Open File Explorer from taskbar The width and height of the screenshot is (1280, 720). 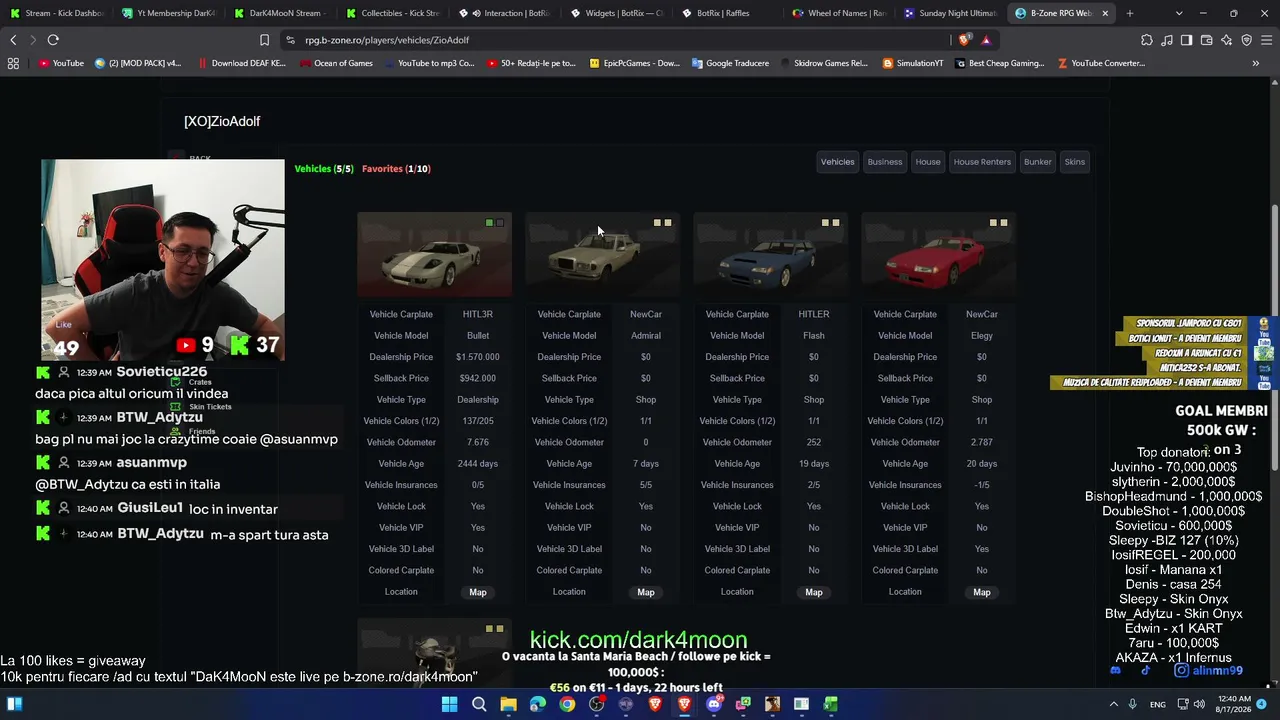(x=508, y=704)
